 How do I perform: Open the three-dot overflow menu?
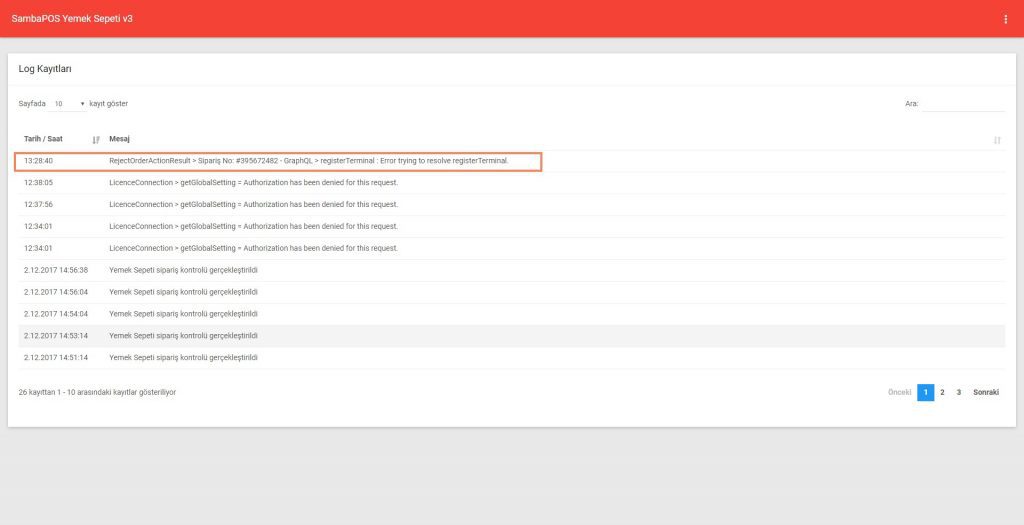pos(1005,19)
